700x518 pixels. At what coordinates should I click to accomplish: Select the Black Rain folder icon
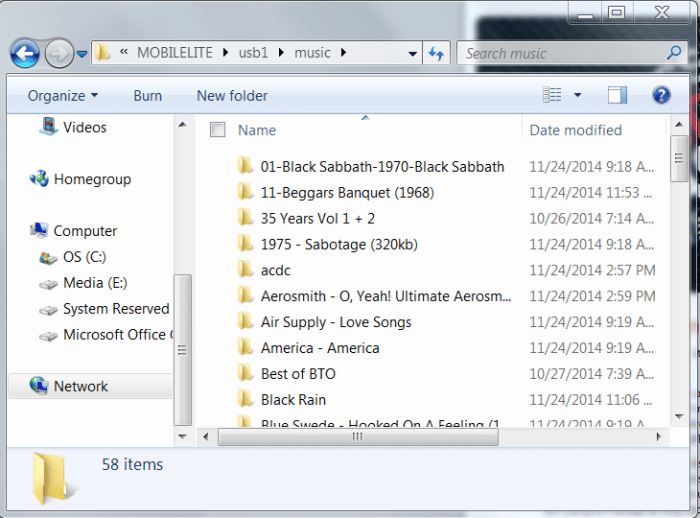click(246, 399)
